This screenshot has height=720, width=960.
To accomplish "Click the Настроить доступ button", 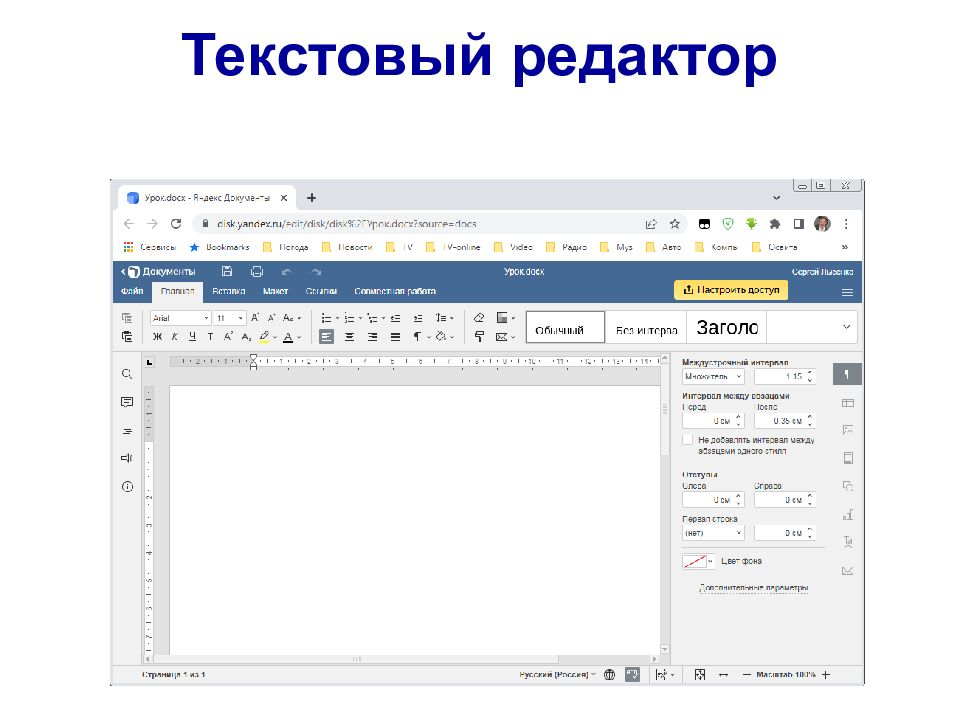I will pyautogui.click(x=731, y=290).
